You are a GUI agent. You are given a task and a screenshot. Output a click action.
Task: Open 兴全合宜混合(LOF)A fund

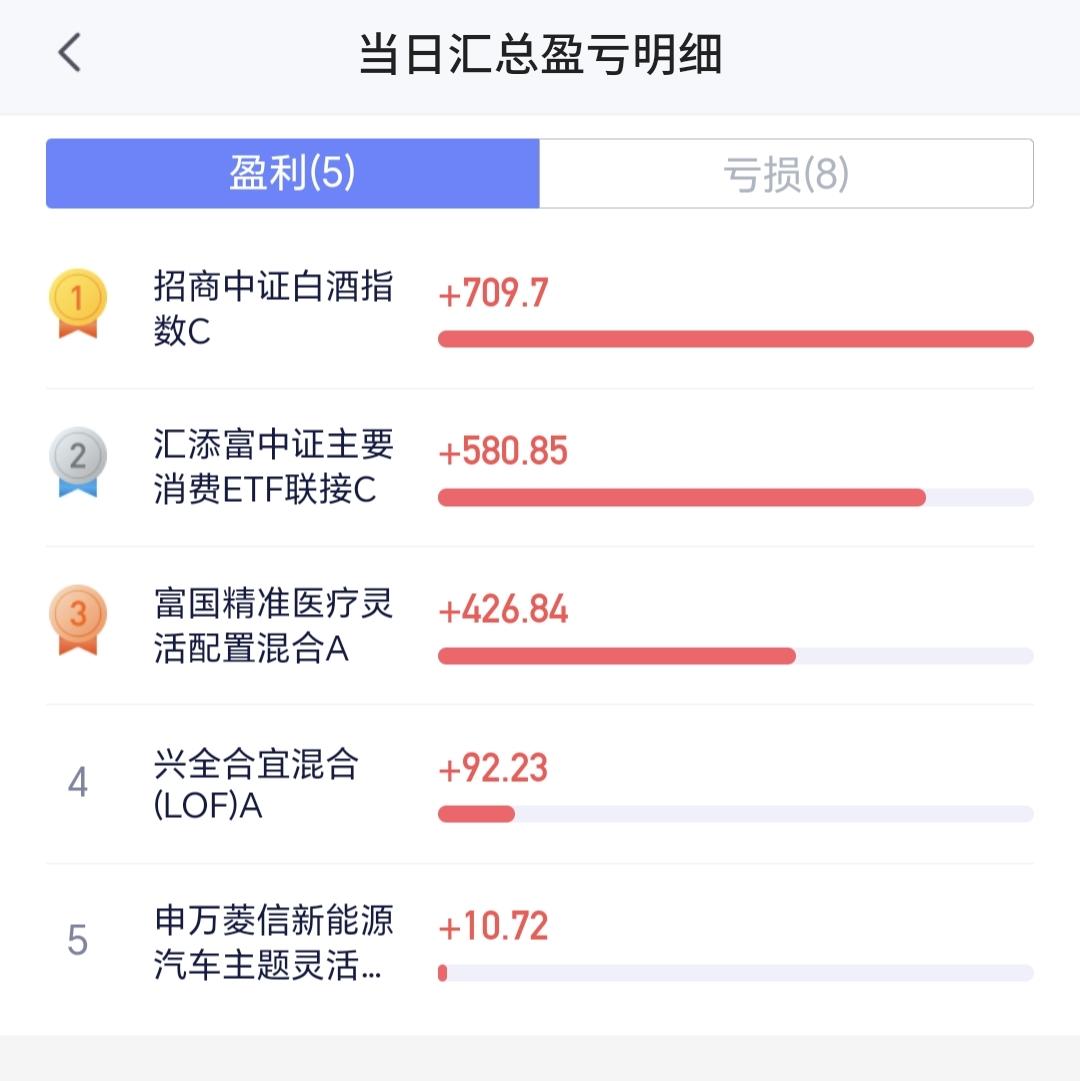[x=256, y=784]
